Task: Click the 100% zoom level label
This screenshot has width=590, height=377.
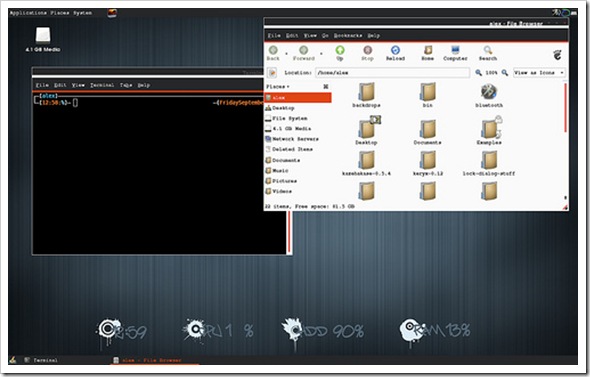Action: pyautogui.click(x=491, y=73)
